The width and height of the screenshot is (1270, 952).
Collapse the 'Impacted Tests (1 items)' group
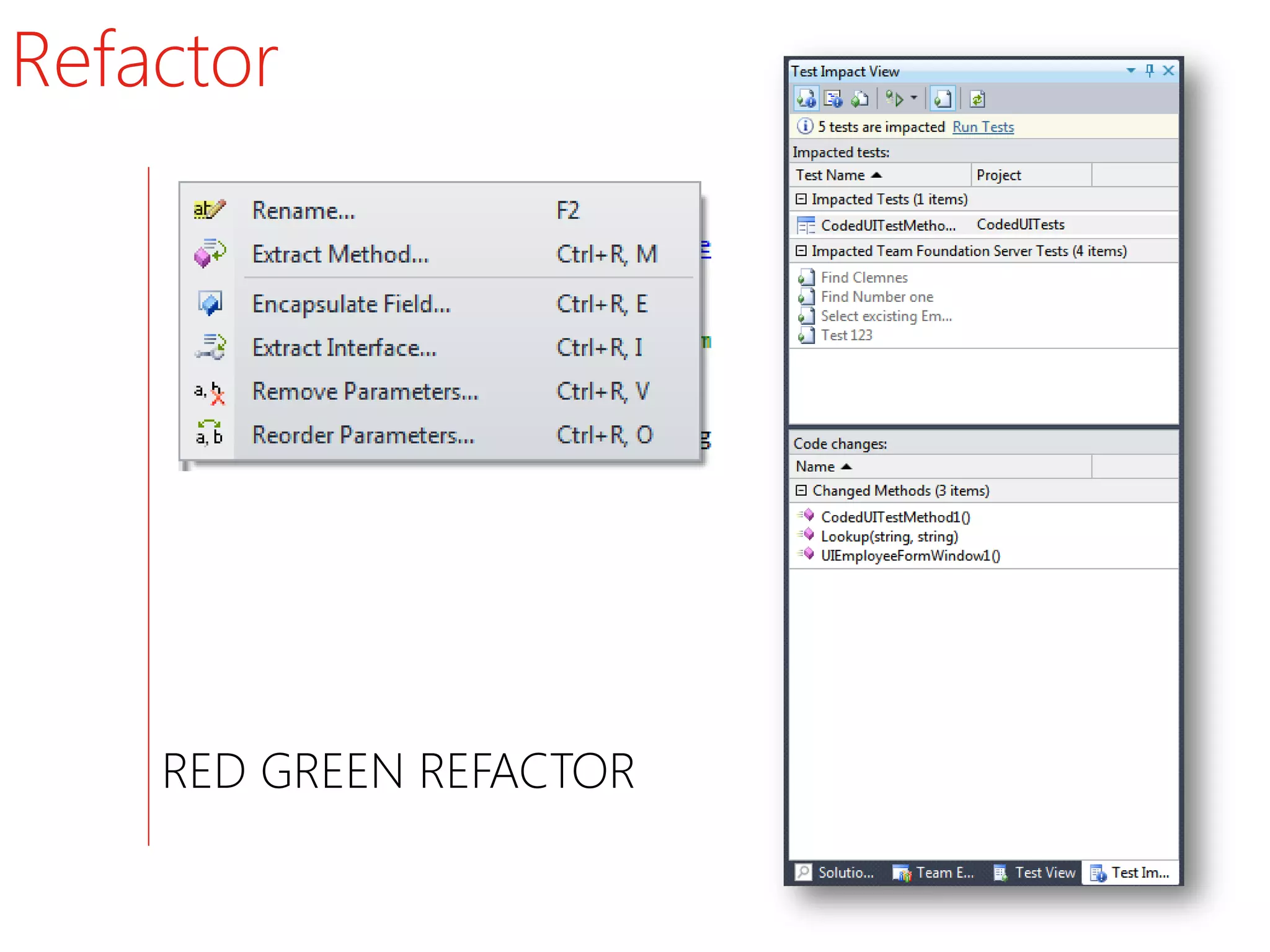tap(801, 199)
